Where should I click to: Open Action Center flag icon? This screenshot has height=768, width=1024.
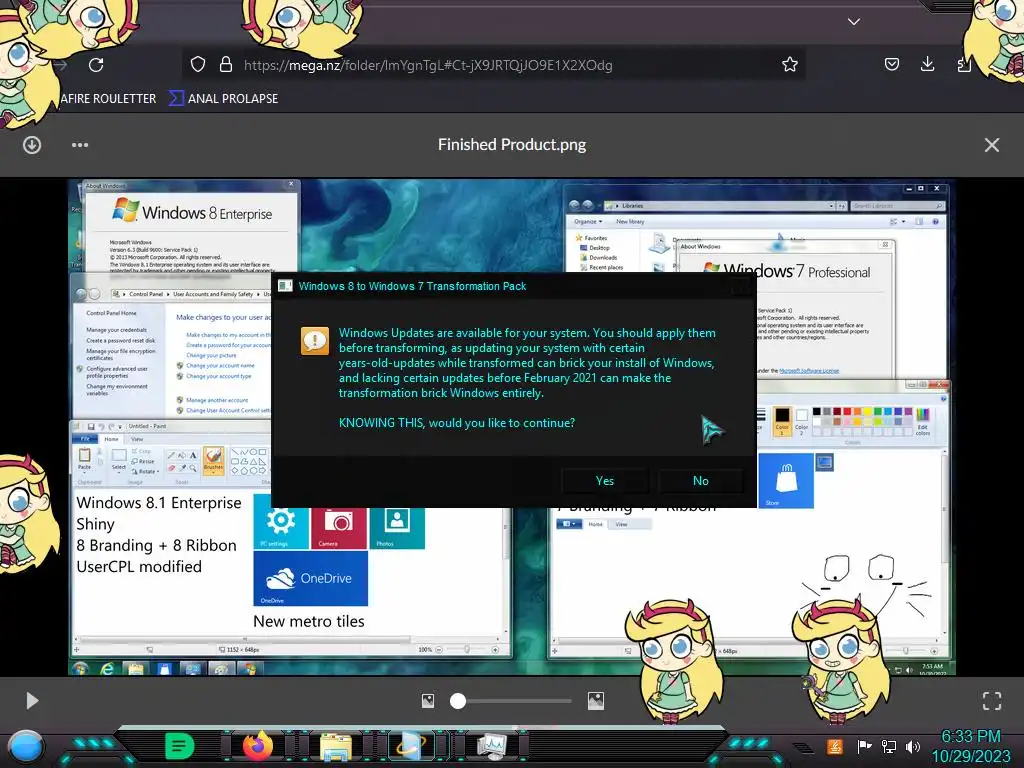coord(863,746)
